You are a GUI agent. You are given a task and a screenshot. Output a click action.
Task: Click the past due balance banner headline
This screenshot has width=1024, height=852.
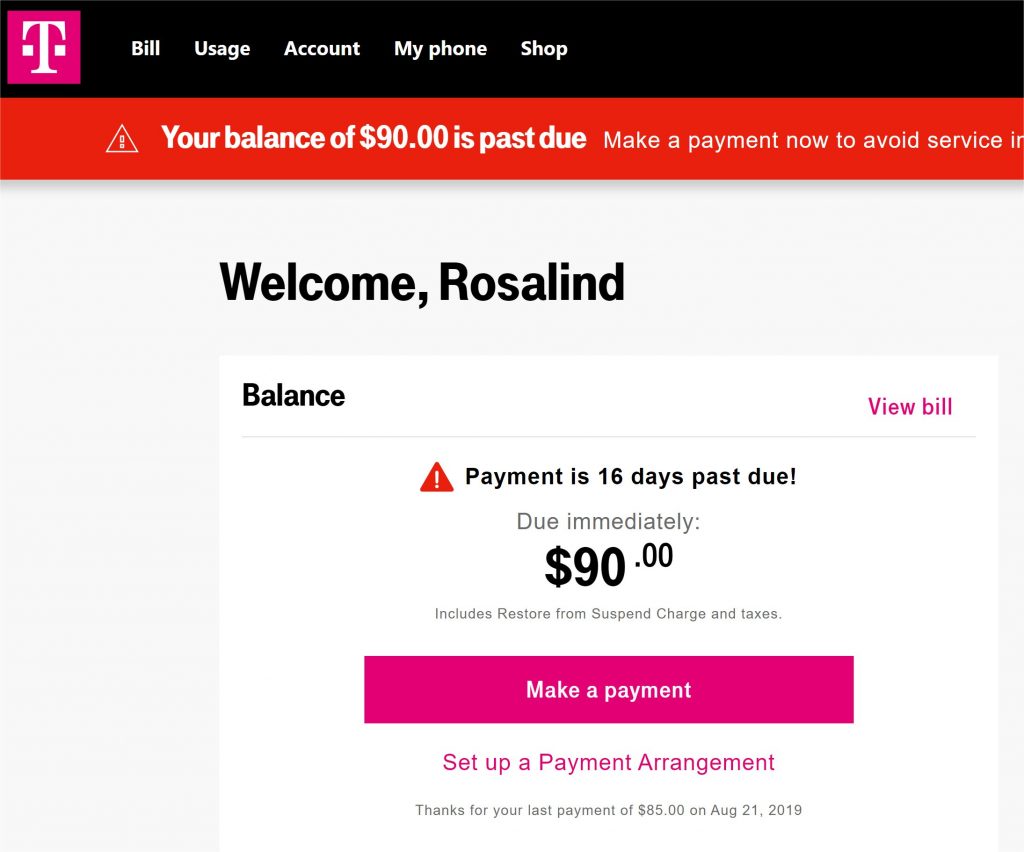374,138
